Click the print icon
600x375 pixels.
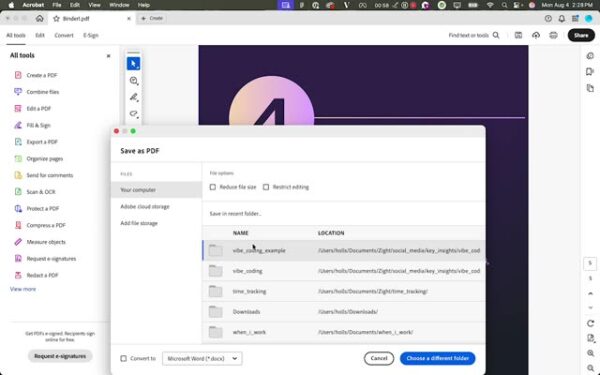553,35
